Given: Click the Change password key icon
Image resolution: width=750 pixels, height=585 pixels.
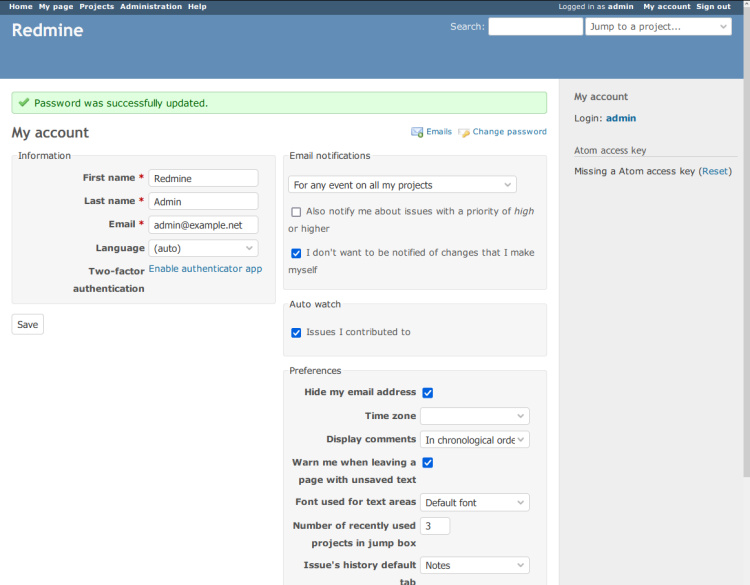Looking at the screenshot, I should (x=464, y=132).
